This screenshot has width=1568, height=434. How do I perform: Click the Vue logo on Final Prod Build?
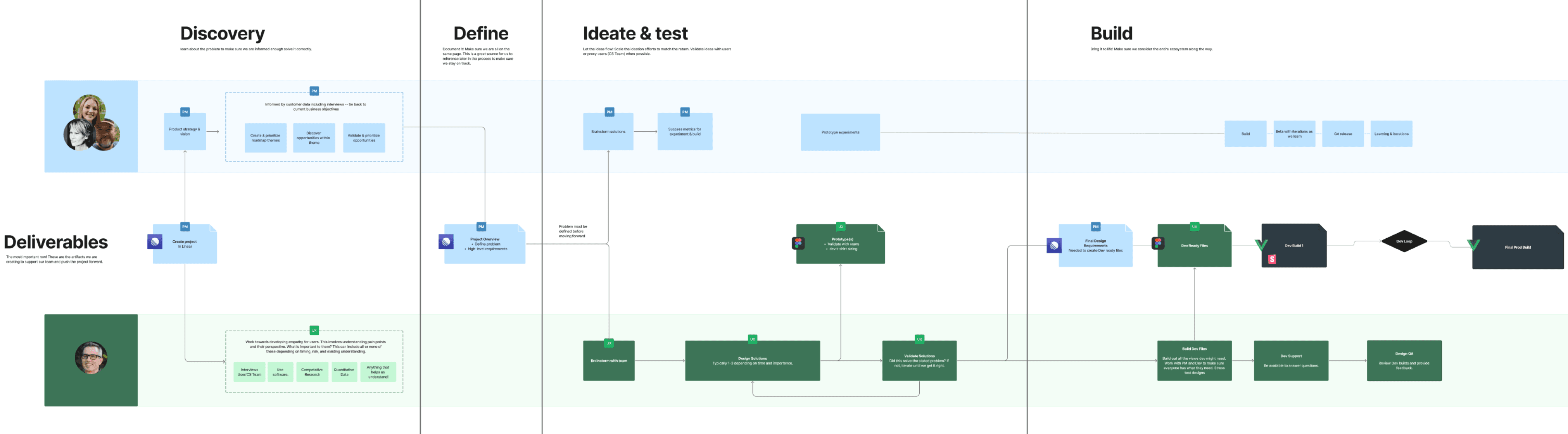point(1473,245)
